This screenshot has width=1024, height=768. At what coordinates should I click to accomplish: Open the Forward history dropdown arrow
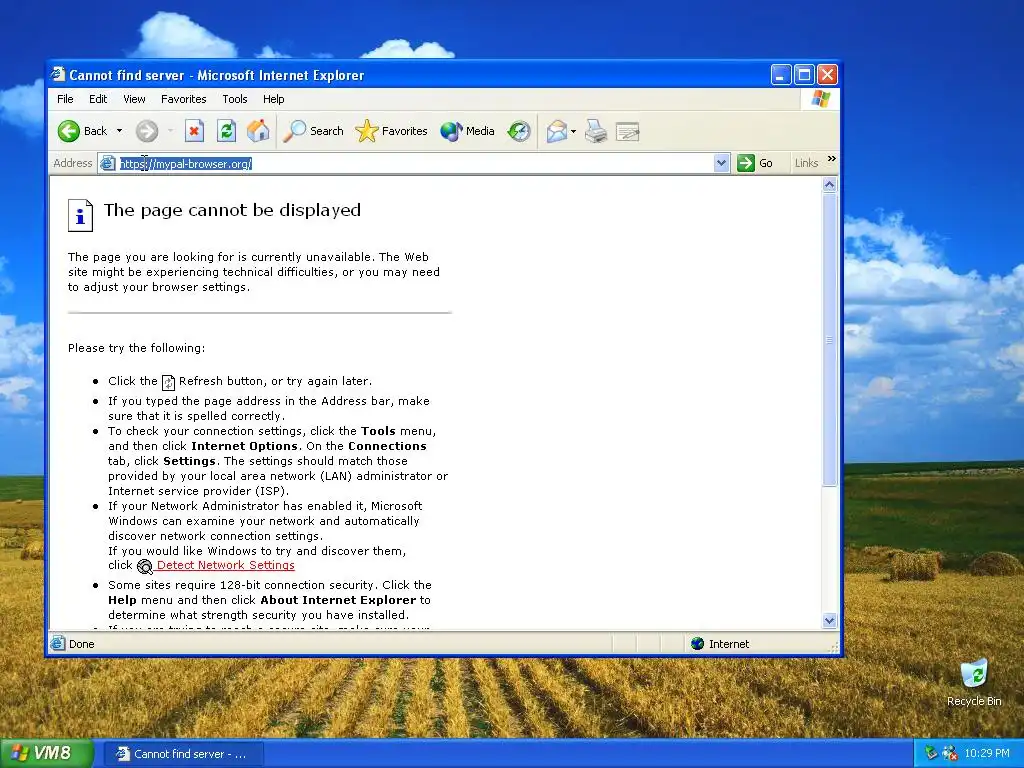[170, 131]
